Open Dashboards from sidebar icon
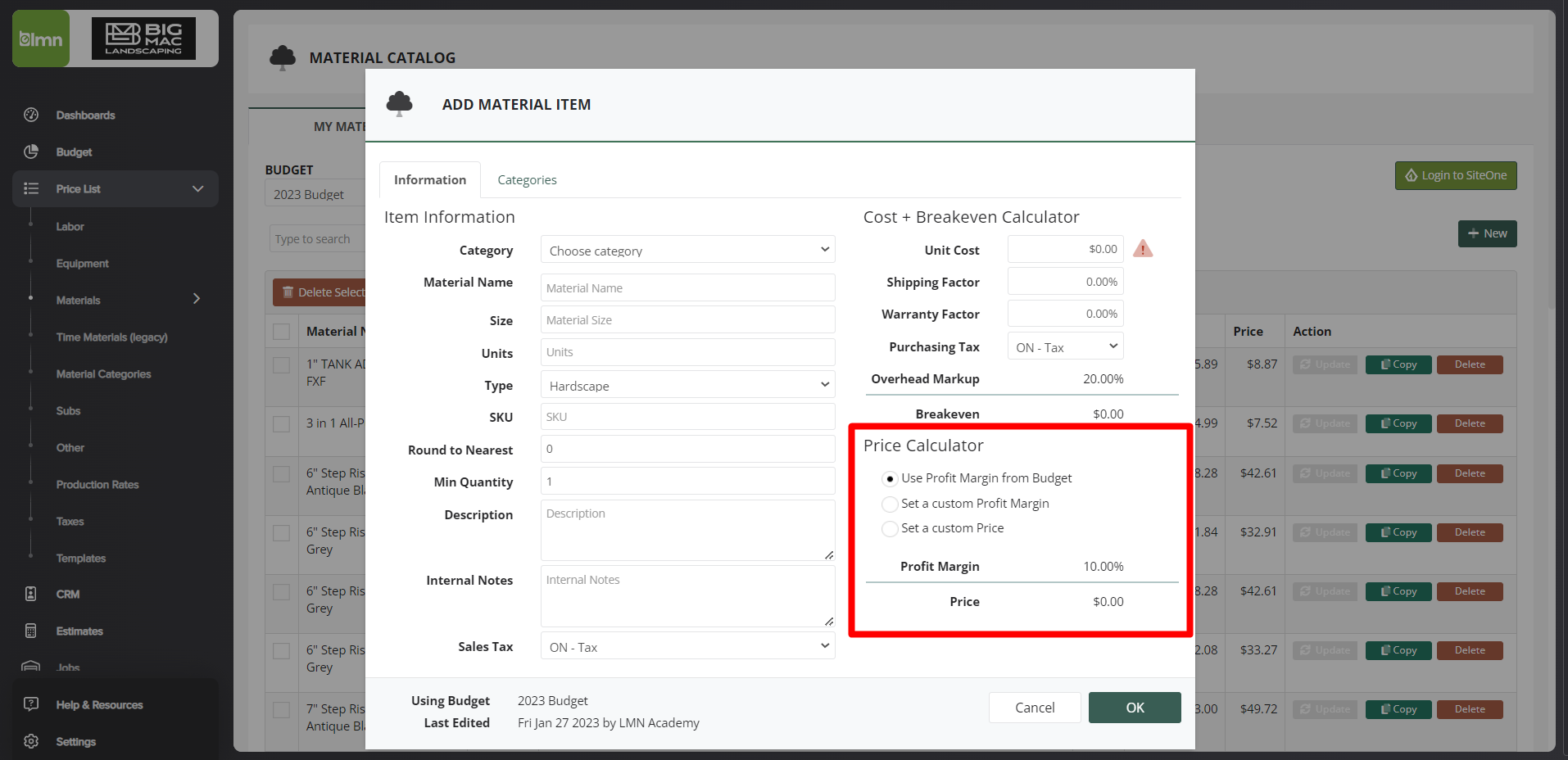The image size is (1568, 760). click(31, 115)
